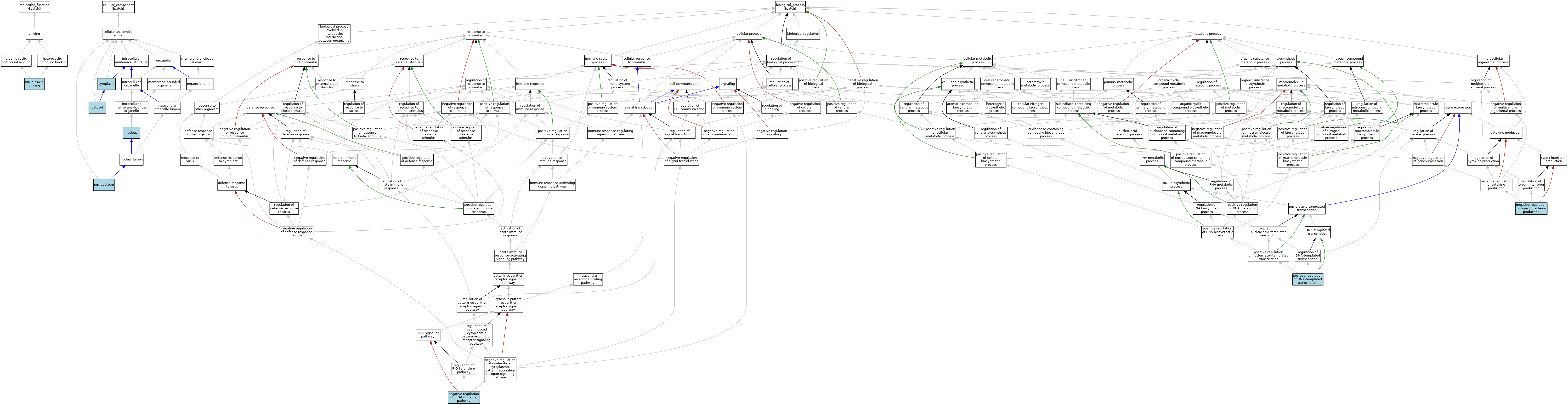Click negative regulation of macromolecule metabolic process node
The image size is (1568, 405).
click(x=1207, y=132)
